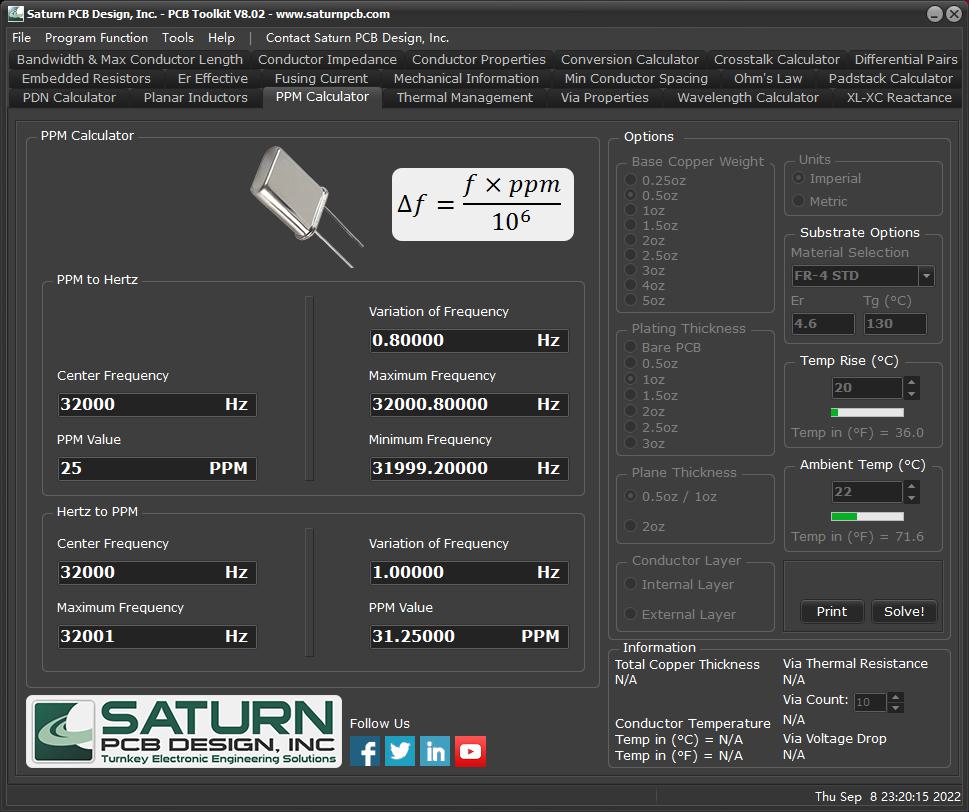Screen dimensions: 969x812
Task: Switch to PDN Calculator tab
Action: tap(69, 98)
